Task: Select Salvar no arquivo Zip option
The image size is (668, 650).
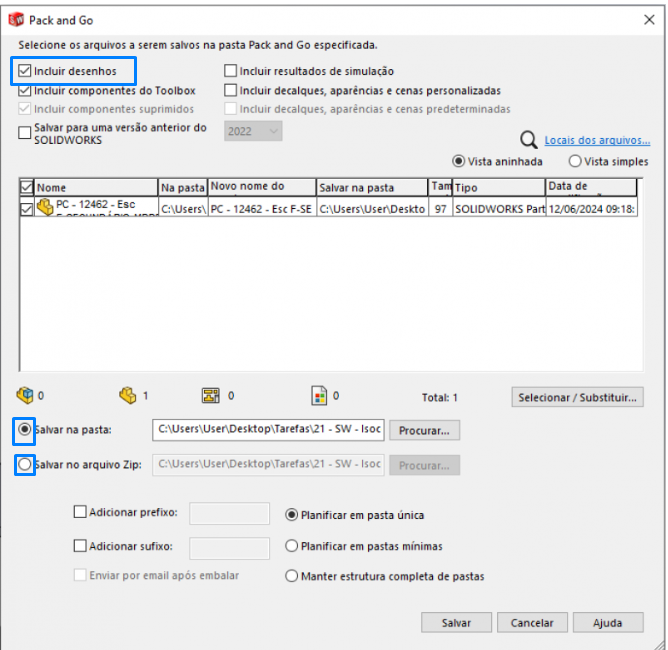Action: point(25,464)
